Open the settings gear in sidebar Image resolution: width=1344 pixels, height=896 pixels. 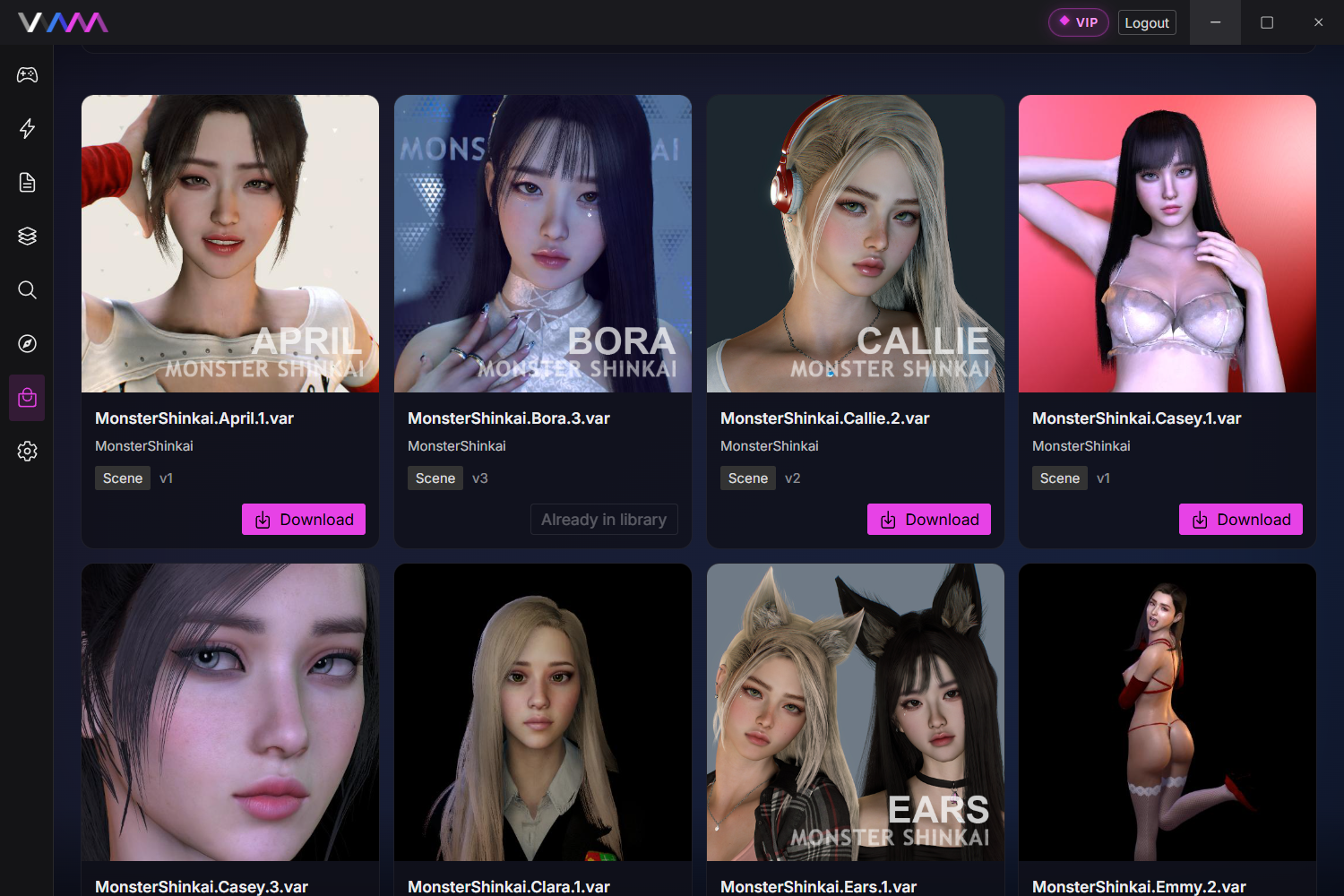click(27, 452)
